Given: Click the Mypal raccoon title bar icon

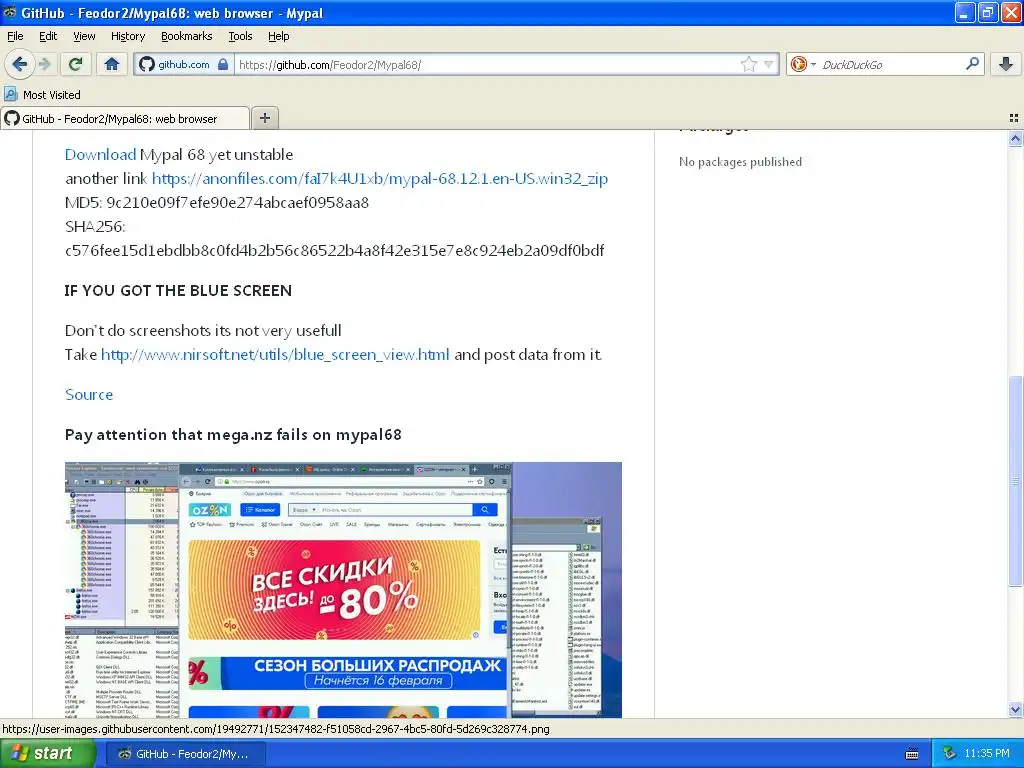Looking at the screenshot, I should [9, 12].
